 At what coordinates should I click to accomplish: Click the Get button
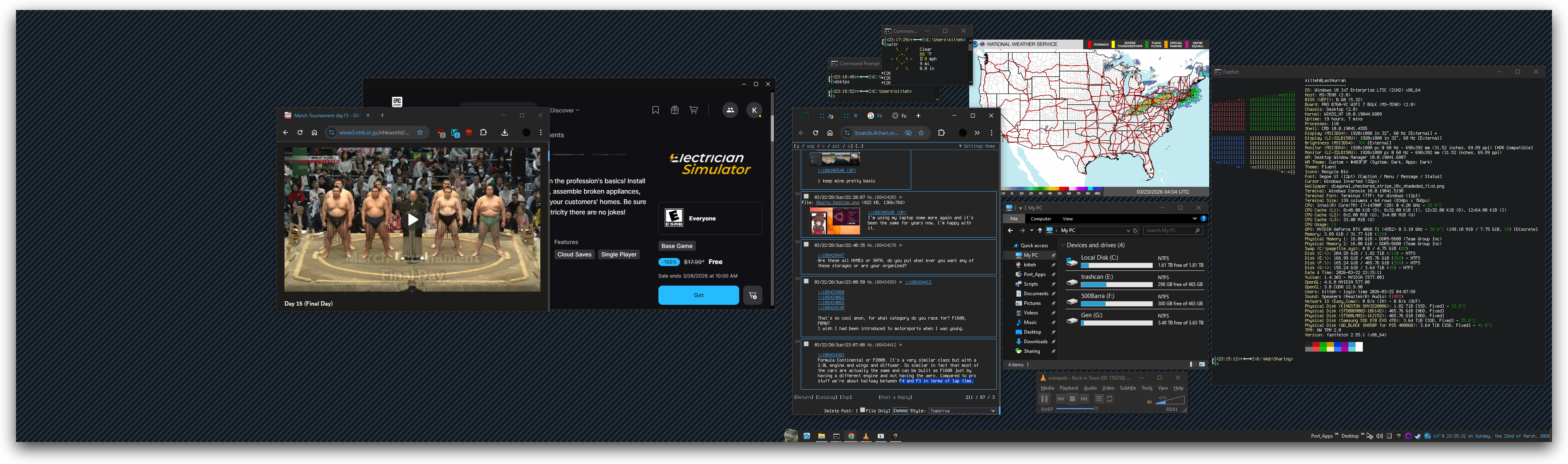(x=698, y=295)
